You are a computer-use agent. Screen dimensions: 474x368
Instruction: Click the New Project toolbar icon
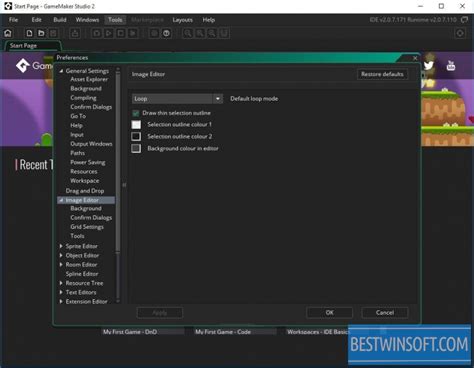pos(29,33)
